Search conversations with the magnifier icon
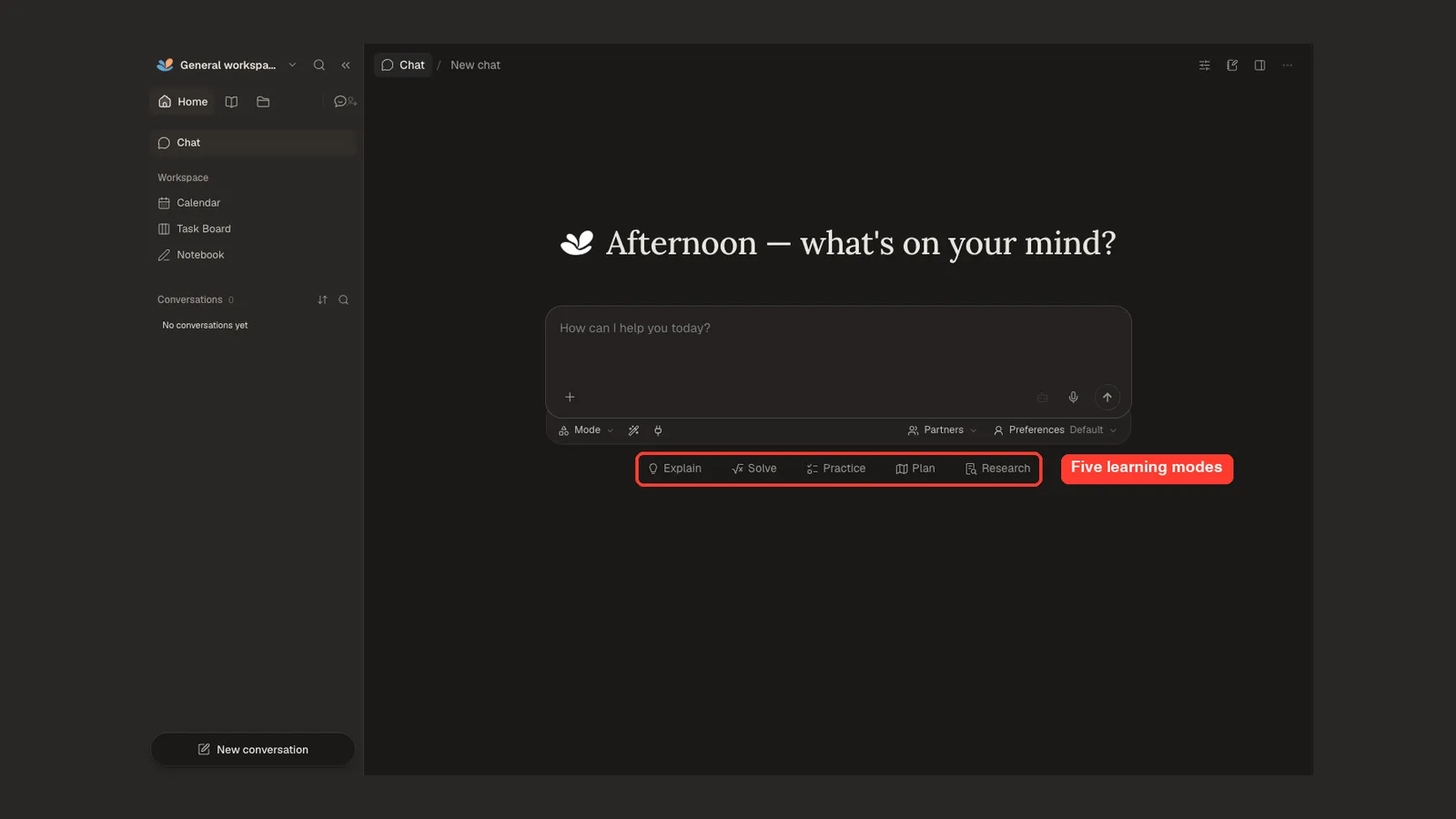 [344, 300]
